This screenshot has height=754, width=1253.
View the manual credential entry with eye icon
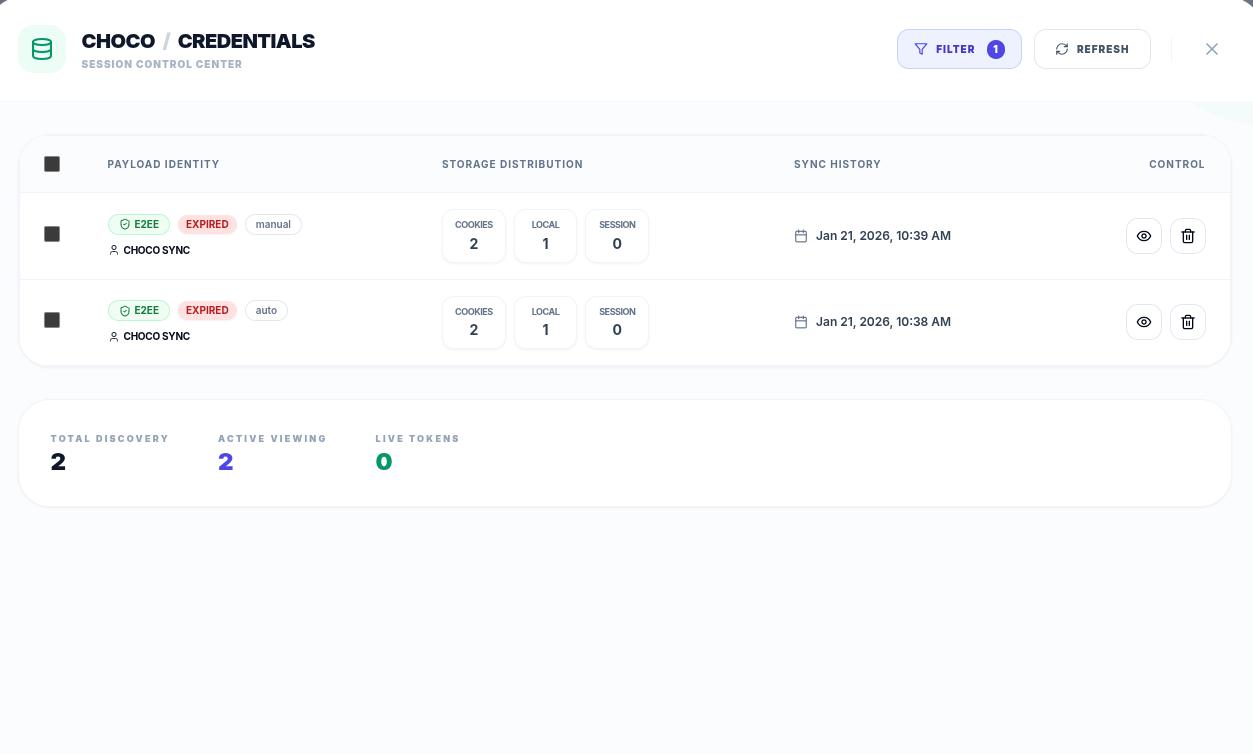click(1143, 236)
